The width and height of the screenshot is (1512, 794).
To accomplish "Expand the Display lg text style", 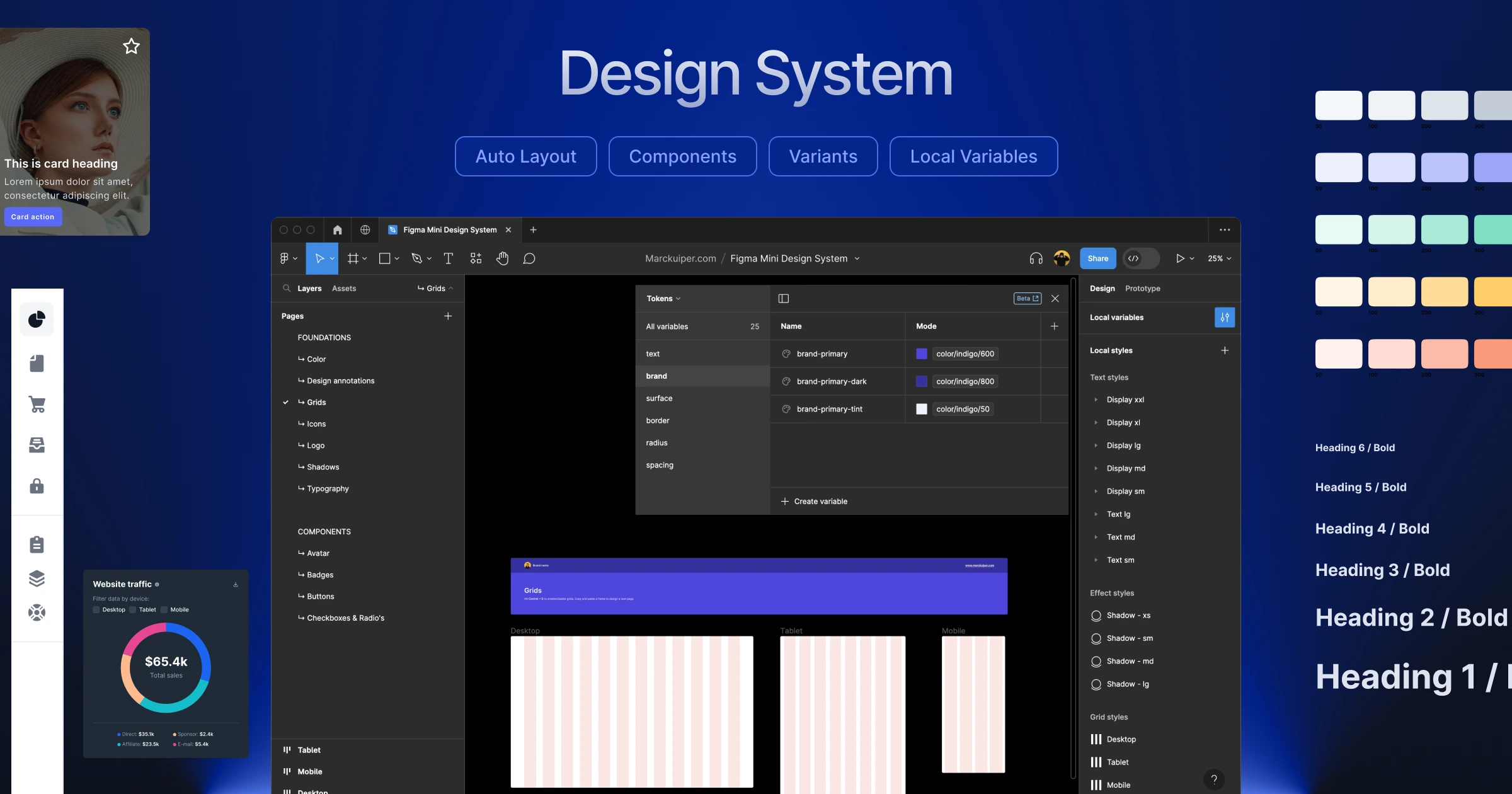I will [1096, 446].
